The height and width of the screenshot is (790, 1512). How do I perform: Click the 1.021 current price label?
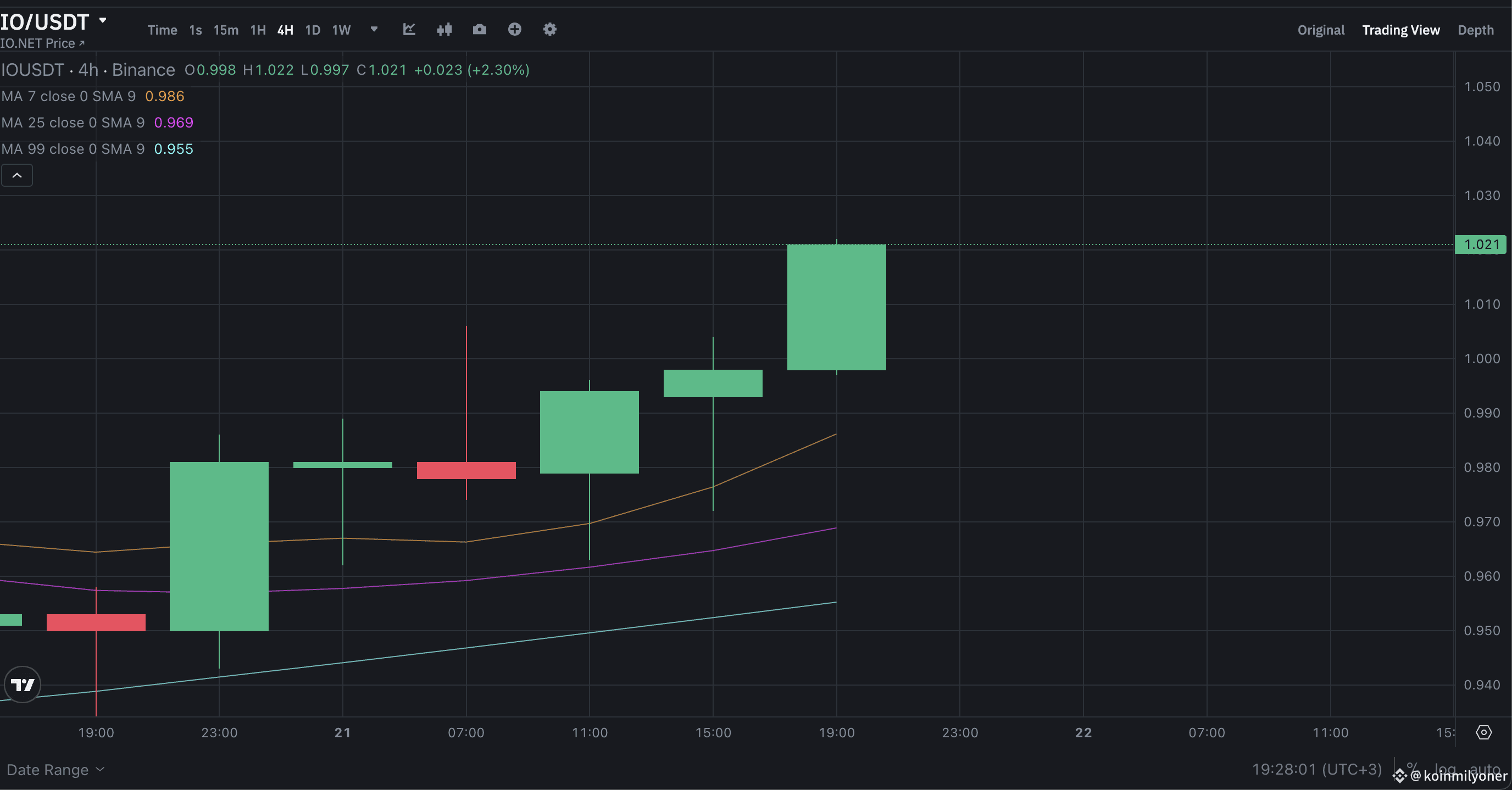[x=1481, y=244]
